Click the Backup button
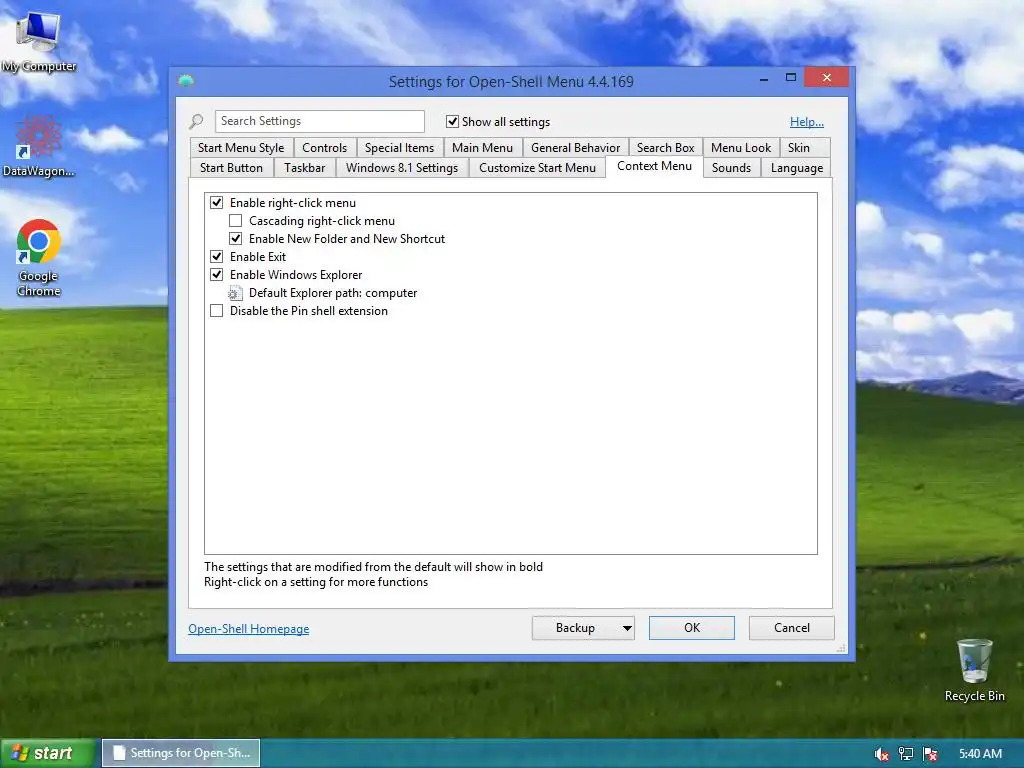Viewport: 1024px width, 768px height. [x=575, y=628]
